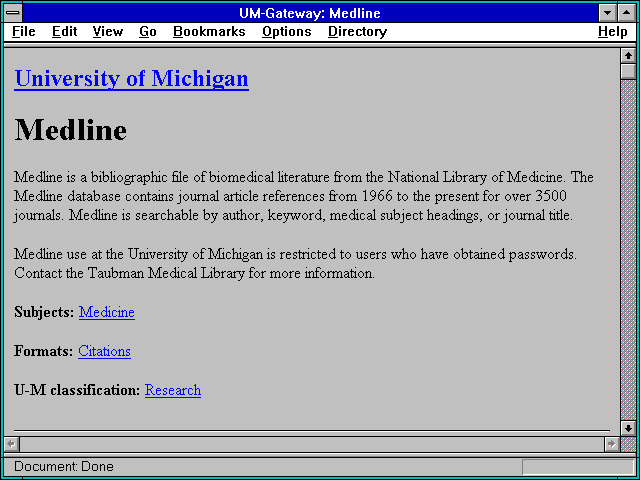
Task: Click the vertical scrollbar thumb
Action: [x=628, y=71]
